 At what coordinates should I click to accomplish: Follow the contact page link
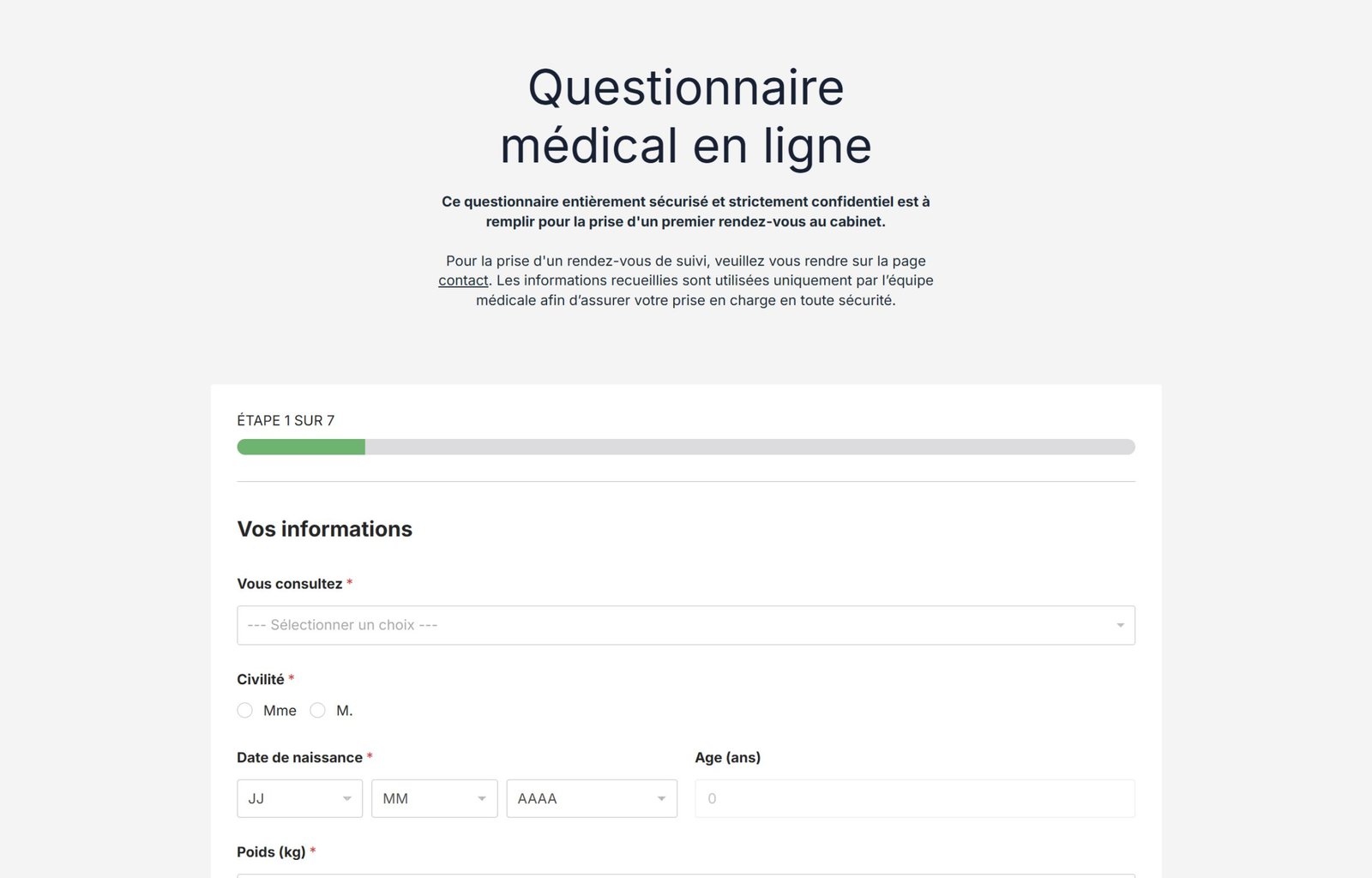pos(463,280)
